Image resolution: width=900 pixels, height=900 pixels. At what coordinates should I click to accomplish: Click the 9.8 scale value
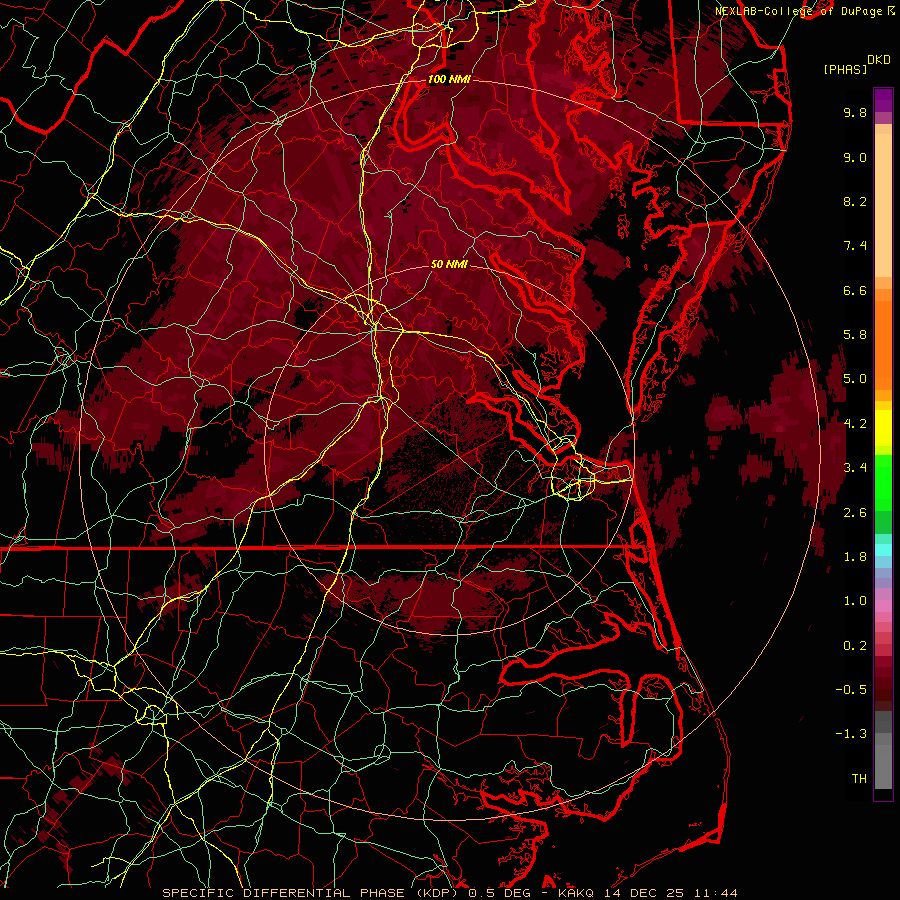[x=855, y=112]
